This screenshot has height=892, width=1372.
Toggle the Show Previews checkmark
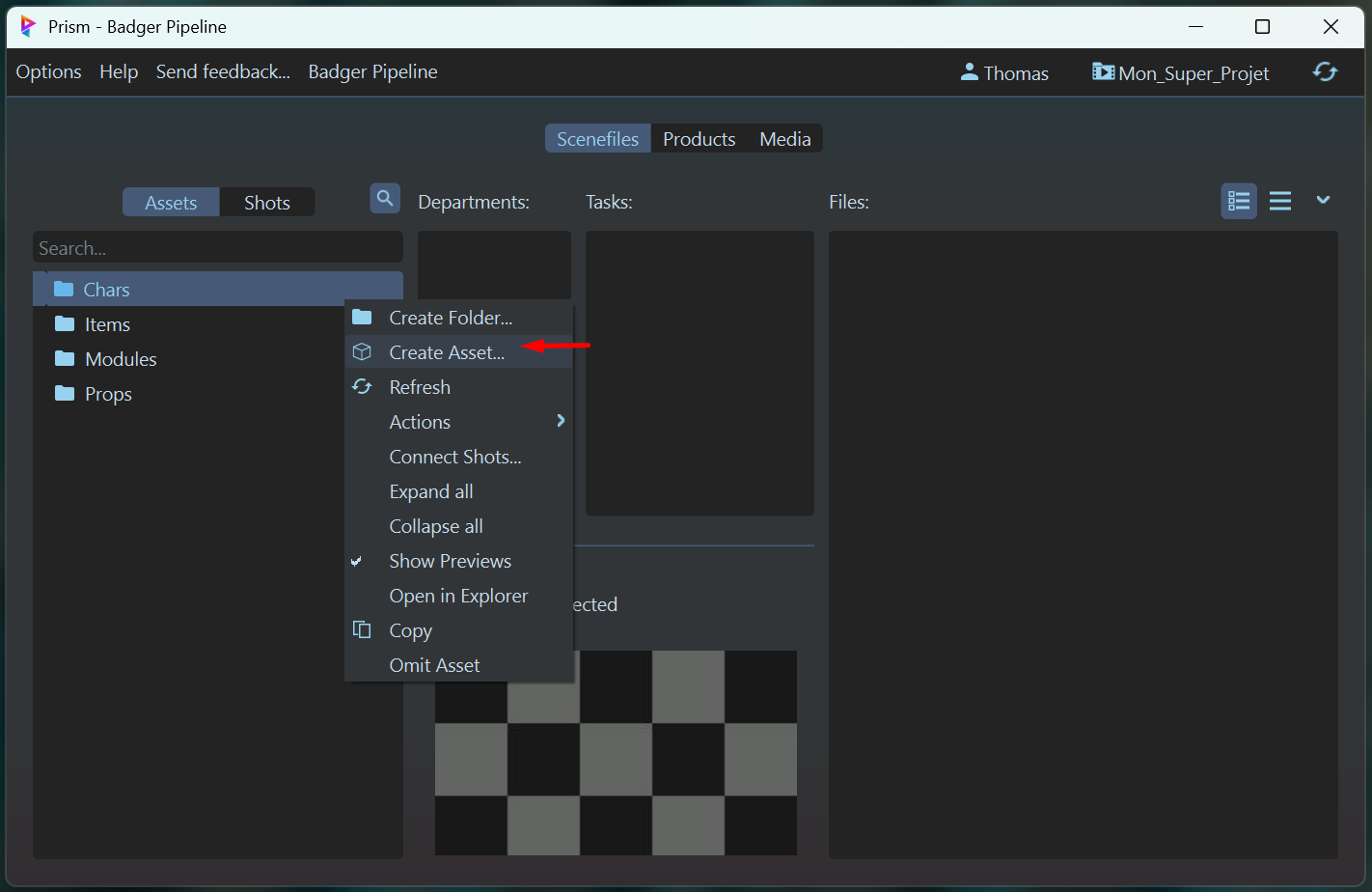tap(357, 561)
